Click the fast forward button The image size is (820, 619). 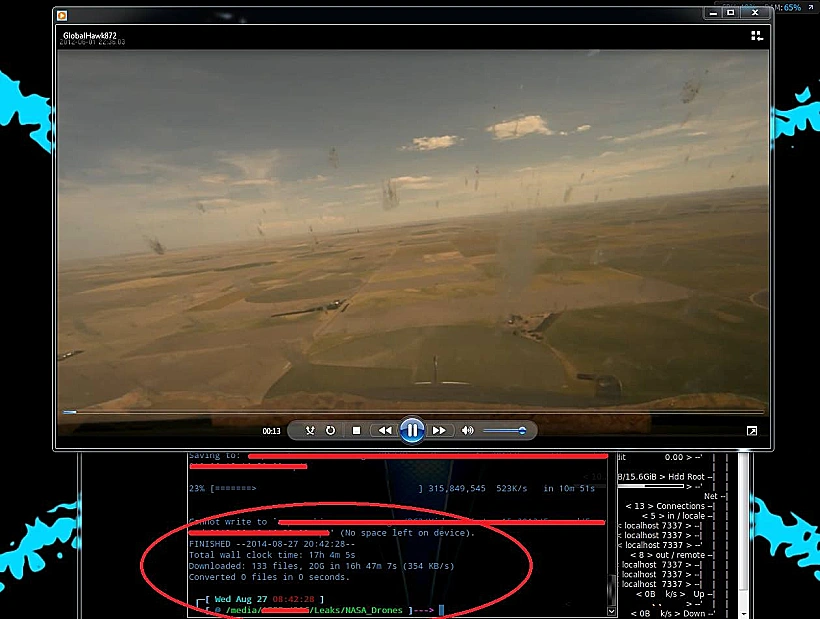439,431
